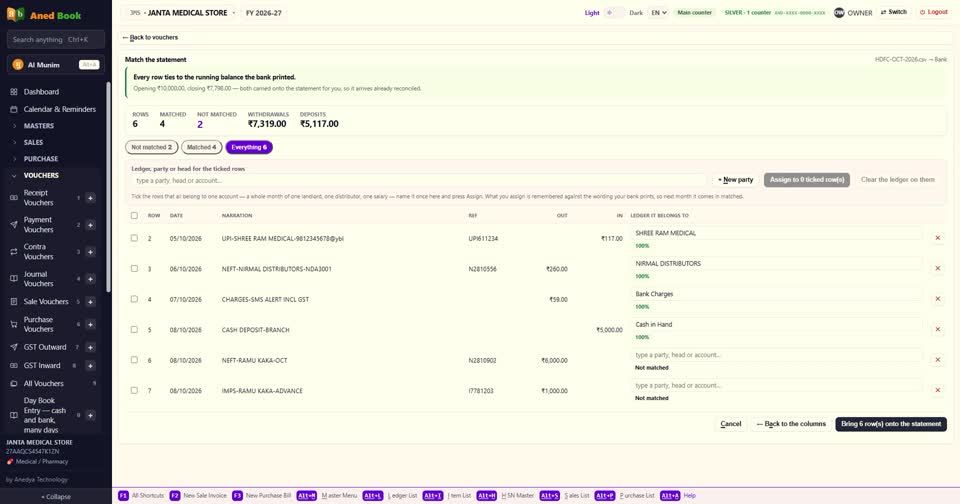Click the Switch counter button
Screen dimensions: 960x504
[x=893, y=12]
